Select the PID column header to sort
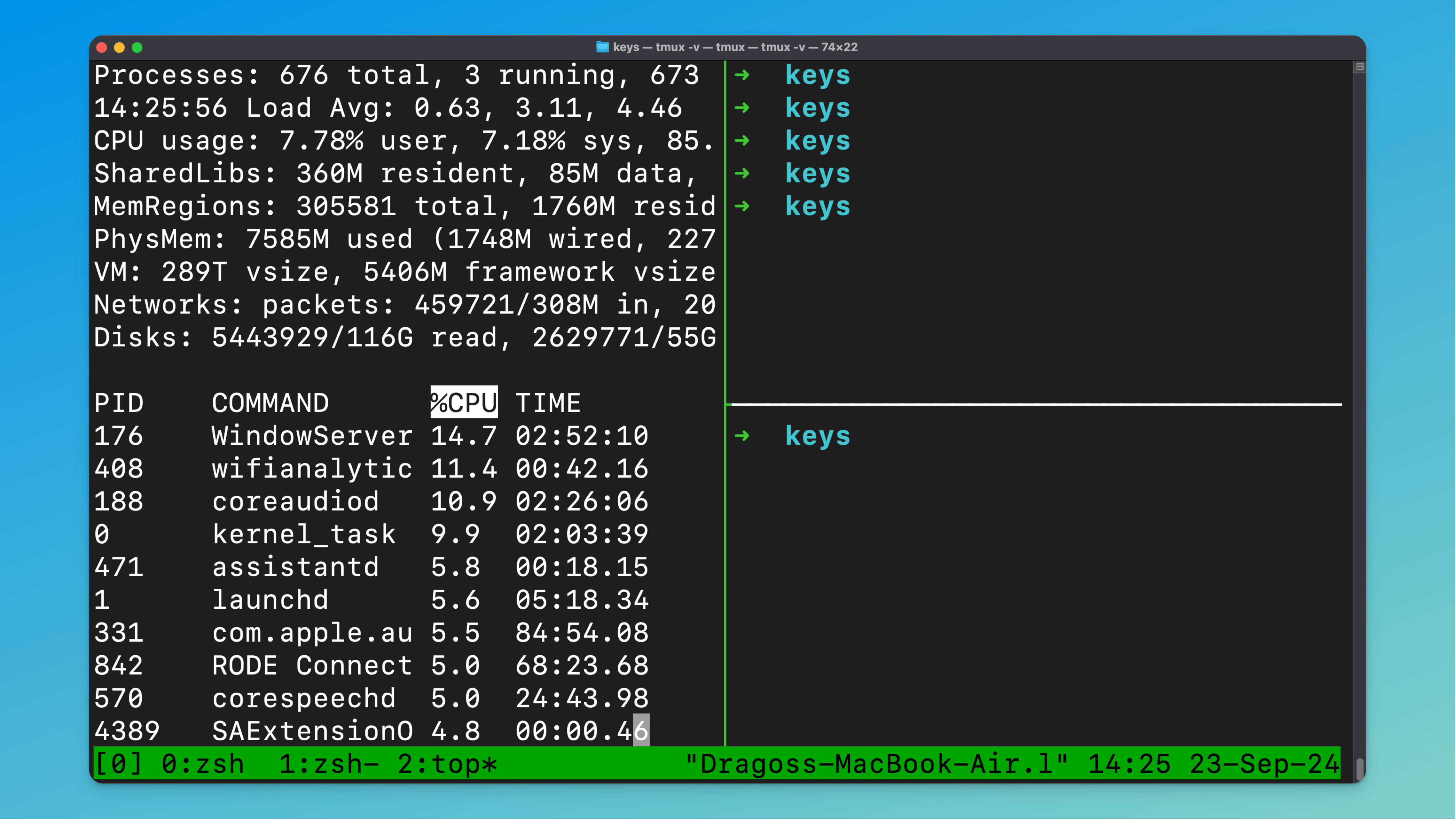The image size is (1456, 819). tap(119, 402)
